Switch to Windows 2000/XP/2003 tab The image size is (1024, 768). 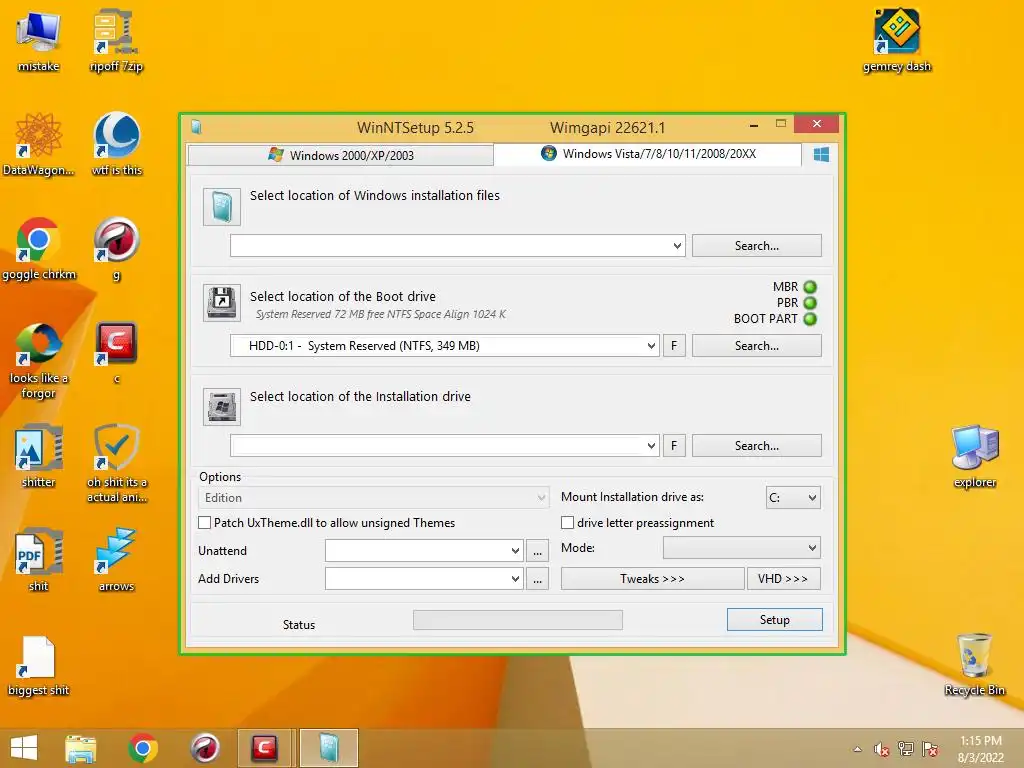pos(340,155)
